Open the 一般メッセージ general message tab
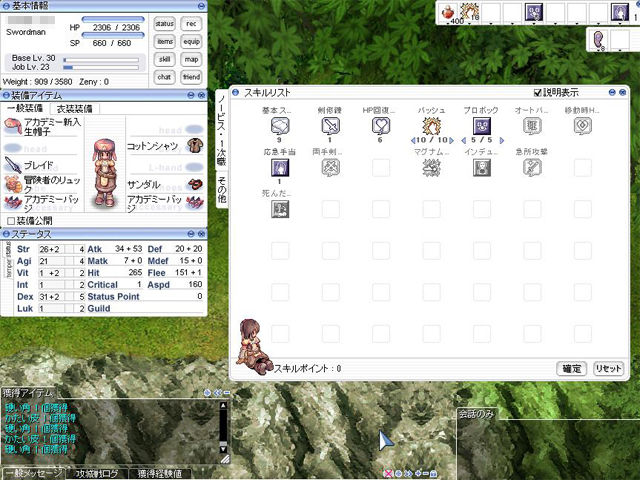640x480 pixels. pos(33,473)
